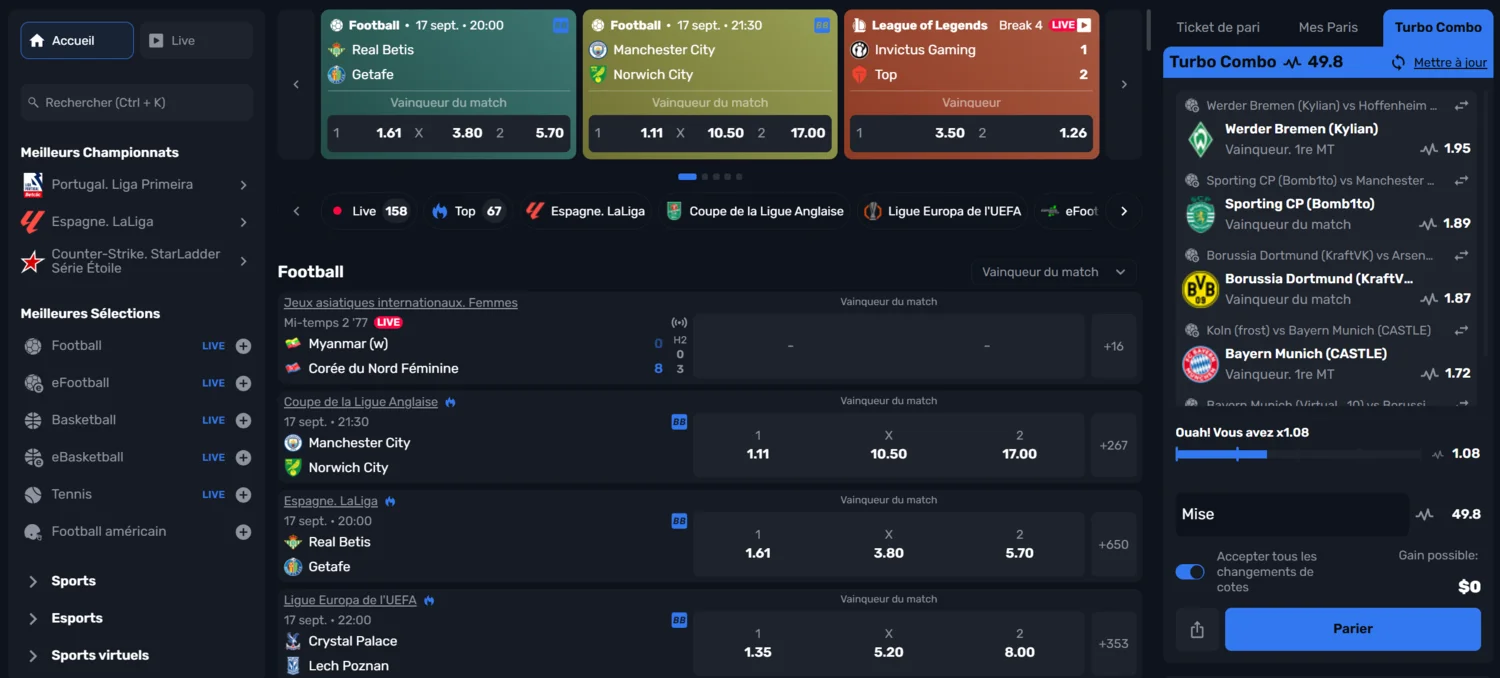Screen dimensions: 1500x678
Task: Add Football to best selections with plus icon
Action: click(243, 346)
